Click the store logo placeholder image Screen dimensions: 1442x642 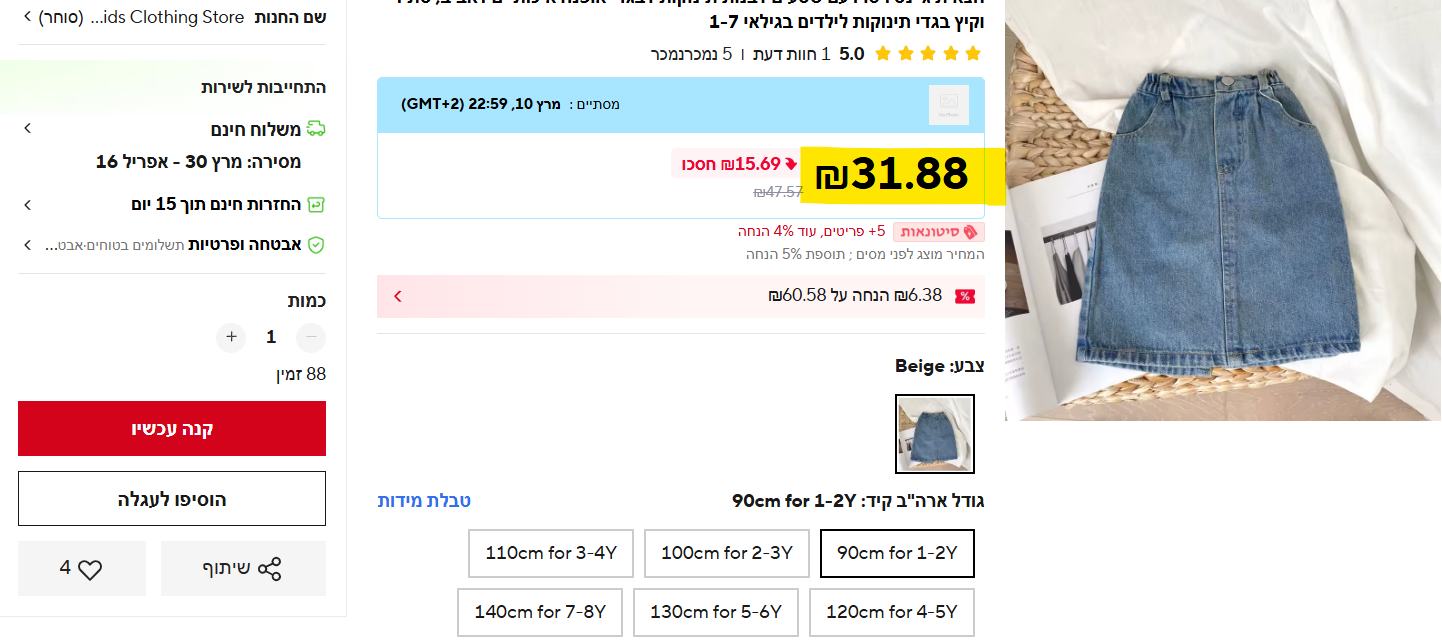(x=949, y=105)
